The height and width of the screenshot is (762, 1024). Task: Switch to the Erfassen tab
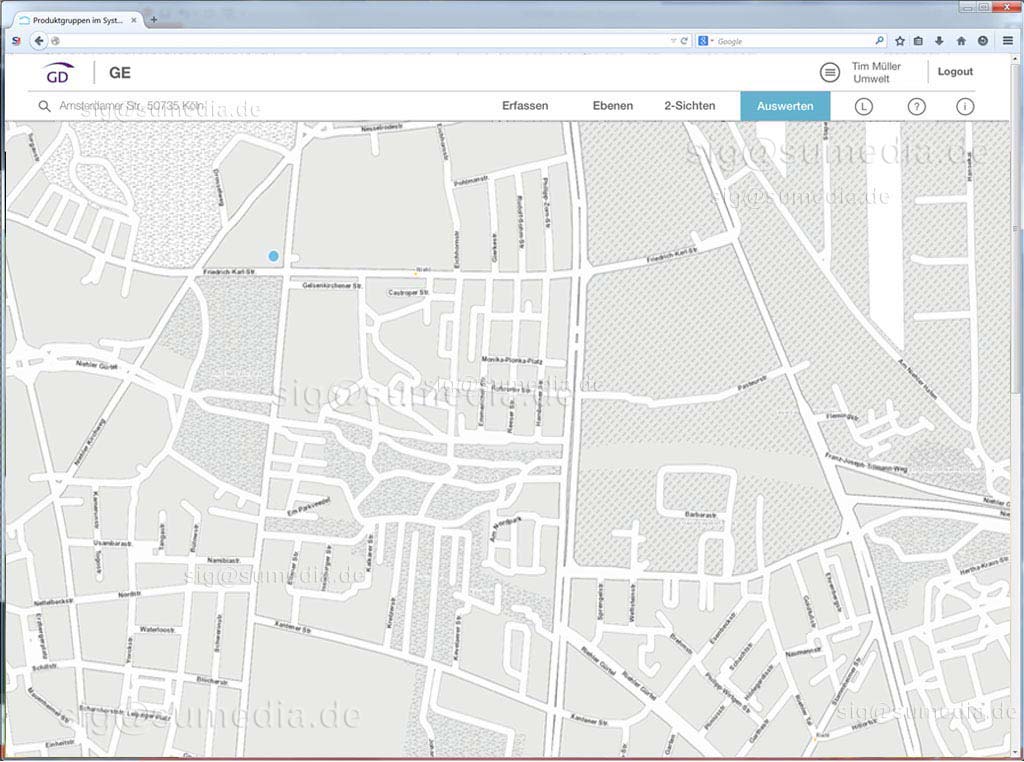525,106
